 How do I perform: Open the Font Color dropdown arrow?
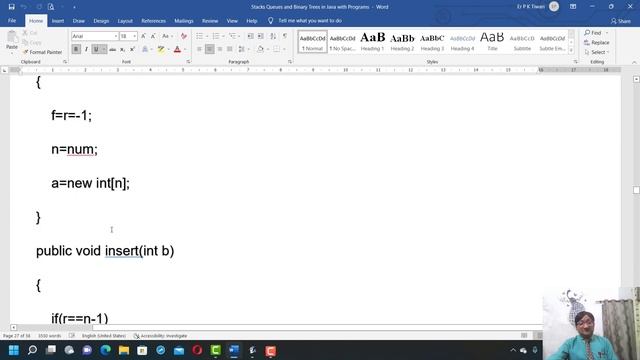coord(185,49)
